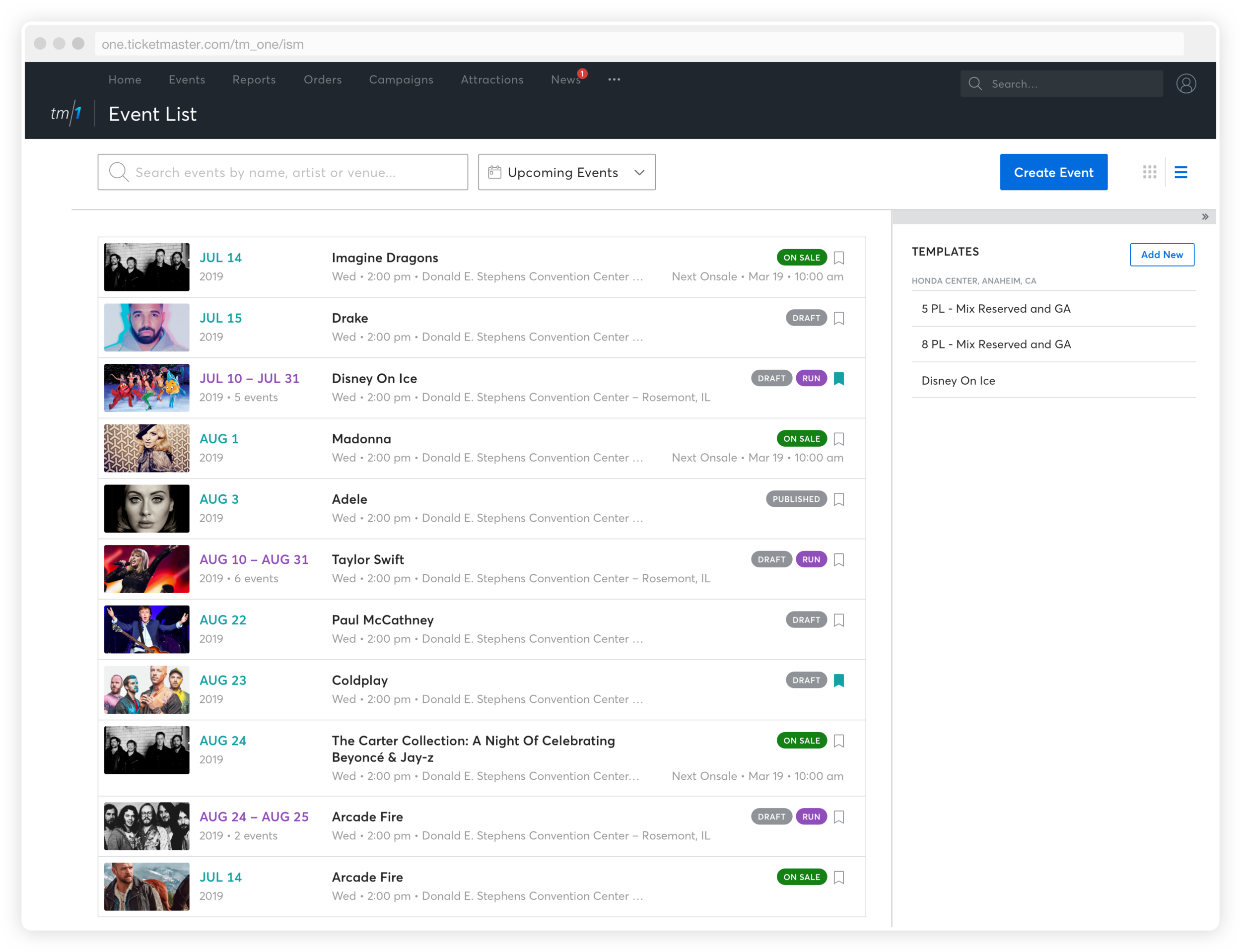1241x952 pixels.
Task: Collapse templates panel with double chevron
Action: click(1205, 216)
